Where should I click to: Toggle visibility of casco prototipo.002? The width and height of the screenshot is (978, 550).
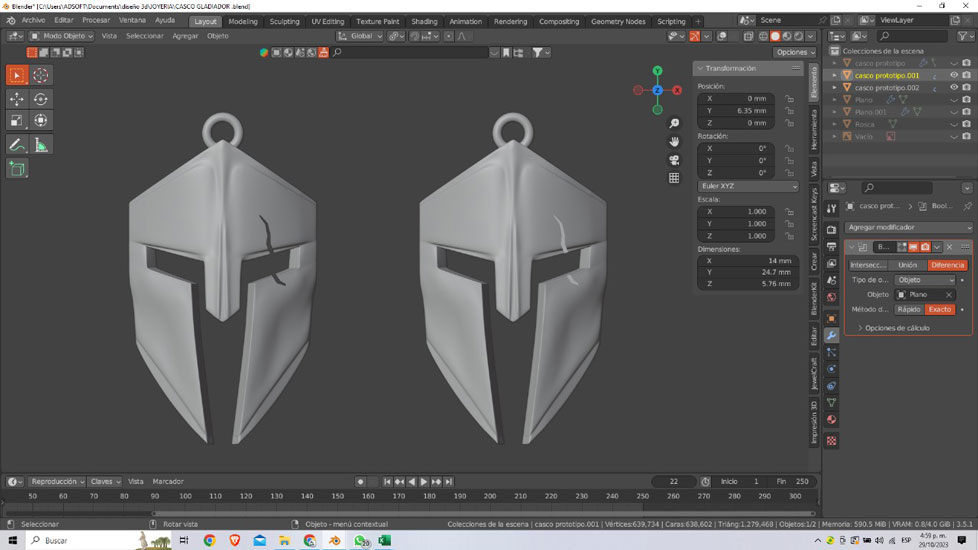tap(953, 88)
